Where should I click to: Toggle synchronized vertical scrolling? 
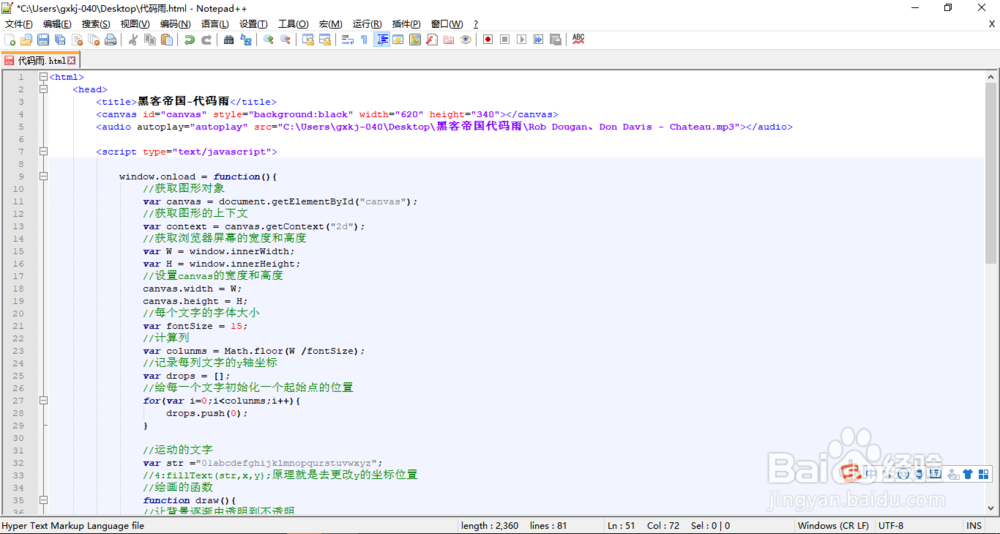(x=307, y=40)
